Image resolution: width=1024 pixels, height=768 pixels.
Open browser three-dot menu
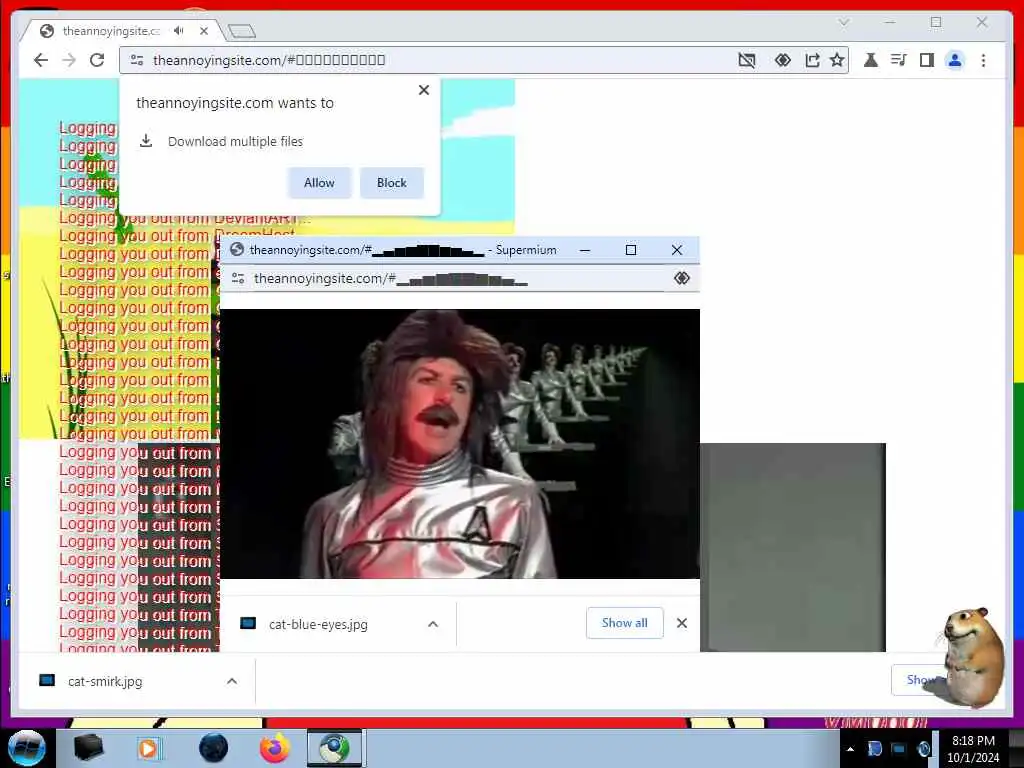[984, 61]
